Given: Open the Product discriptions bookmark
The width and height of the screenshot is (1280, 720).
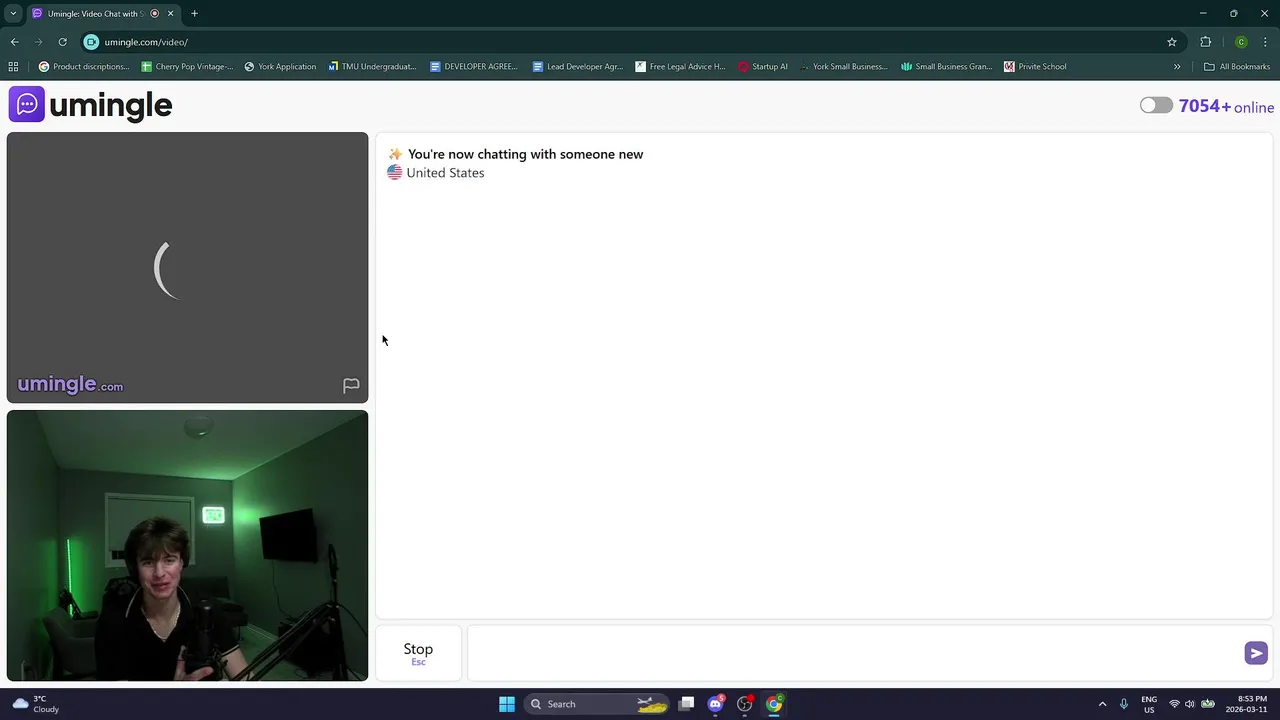Looking at the screenshot, I should click(84, 66).
